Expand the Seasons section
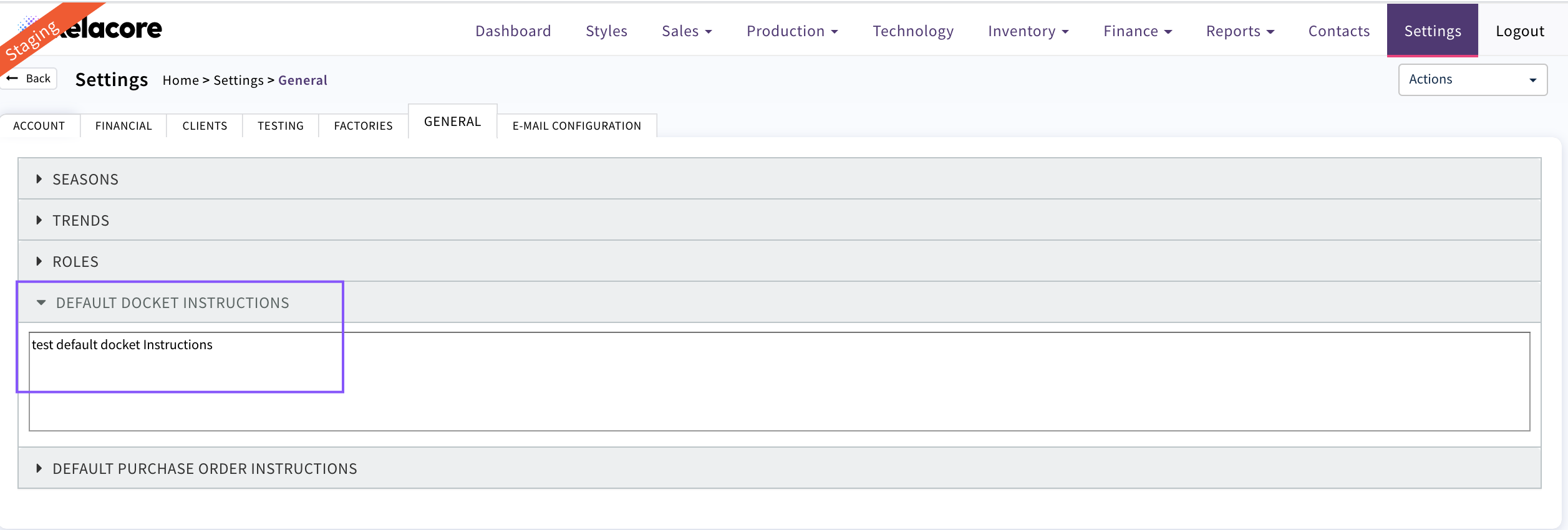This screenshot has width=1568, height=530. (85, 180)
